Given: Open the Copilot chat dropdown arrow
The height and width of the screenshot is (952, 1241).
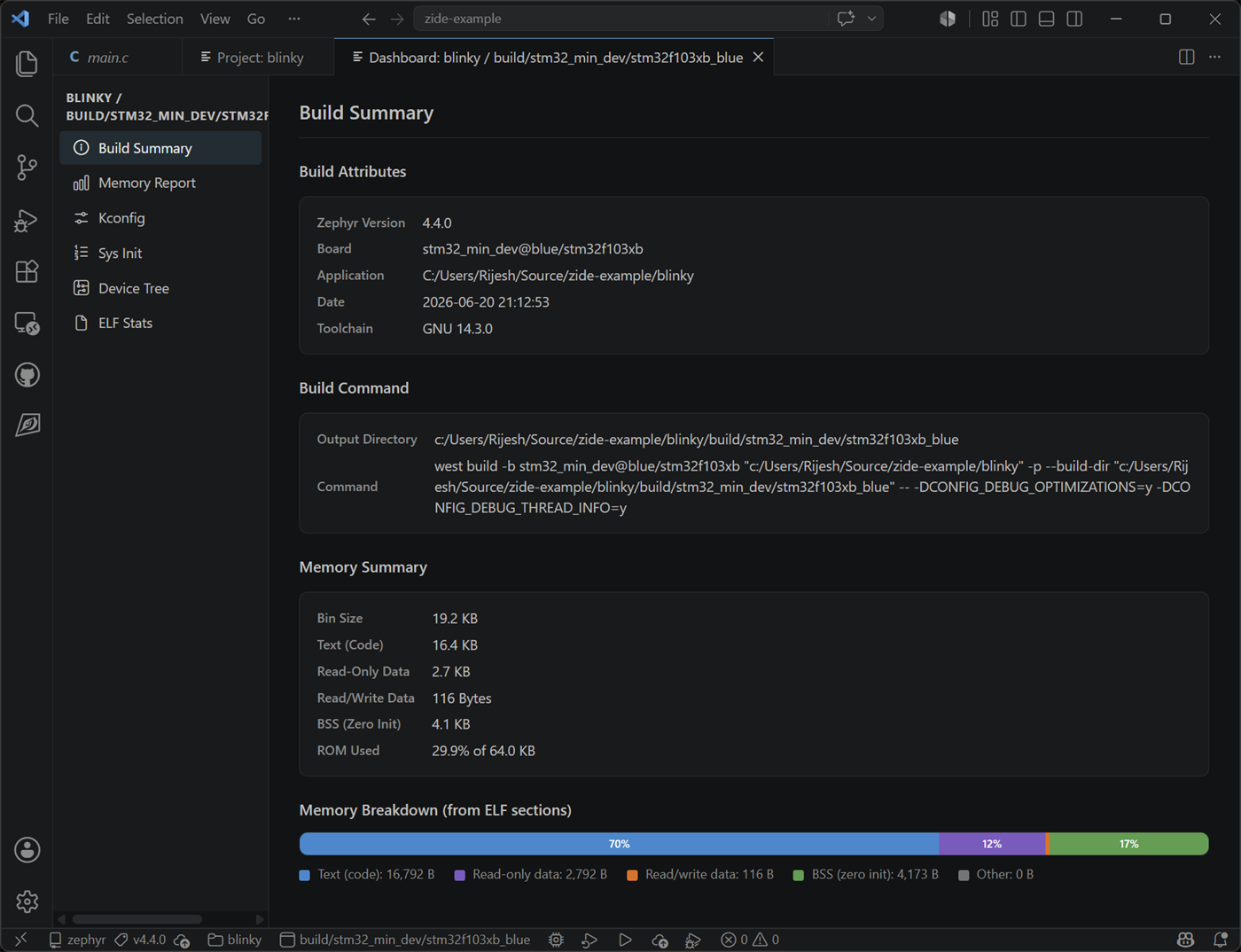Looking at the screenshot, I should (872, 19).
